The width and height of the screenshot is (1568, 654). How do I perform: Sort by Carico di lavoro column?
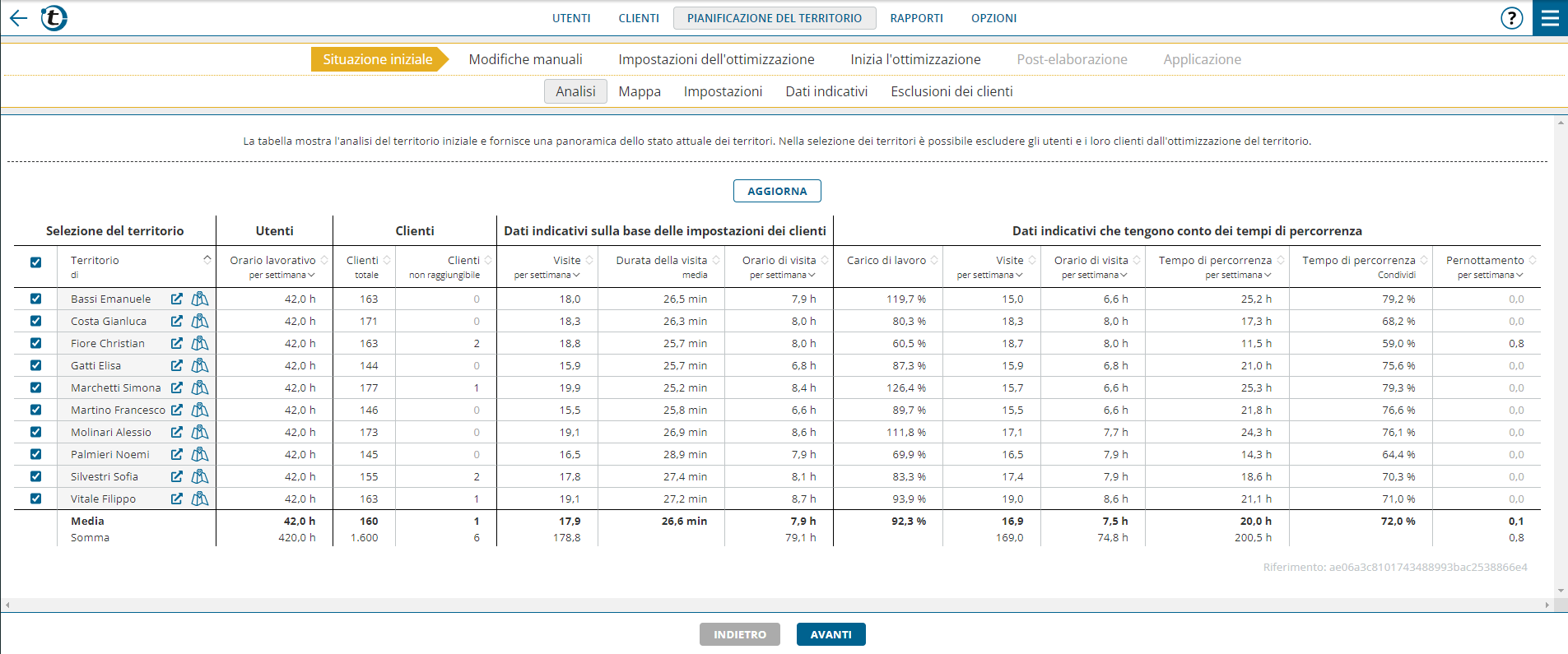(935, 260)
